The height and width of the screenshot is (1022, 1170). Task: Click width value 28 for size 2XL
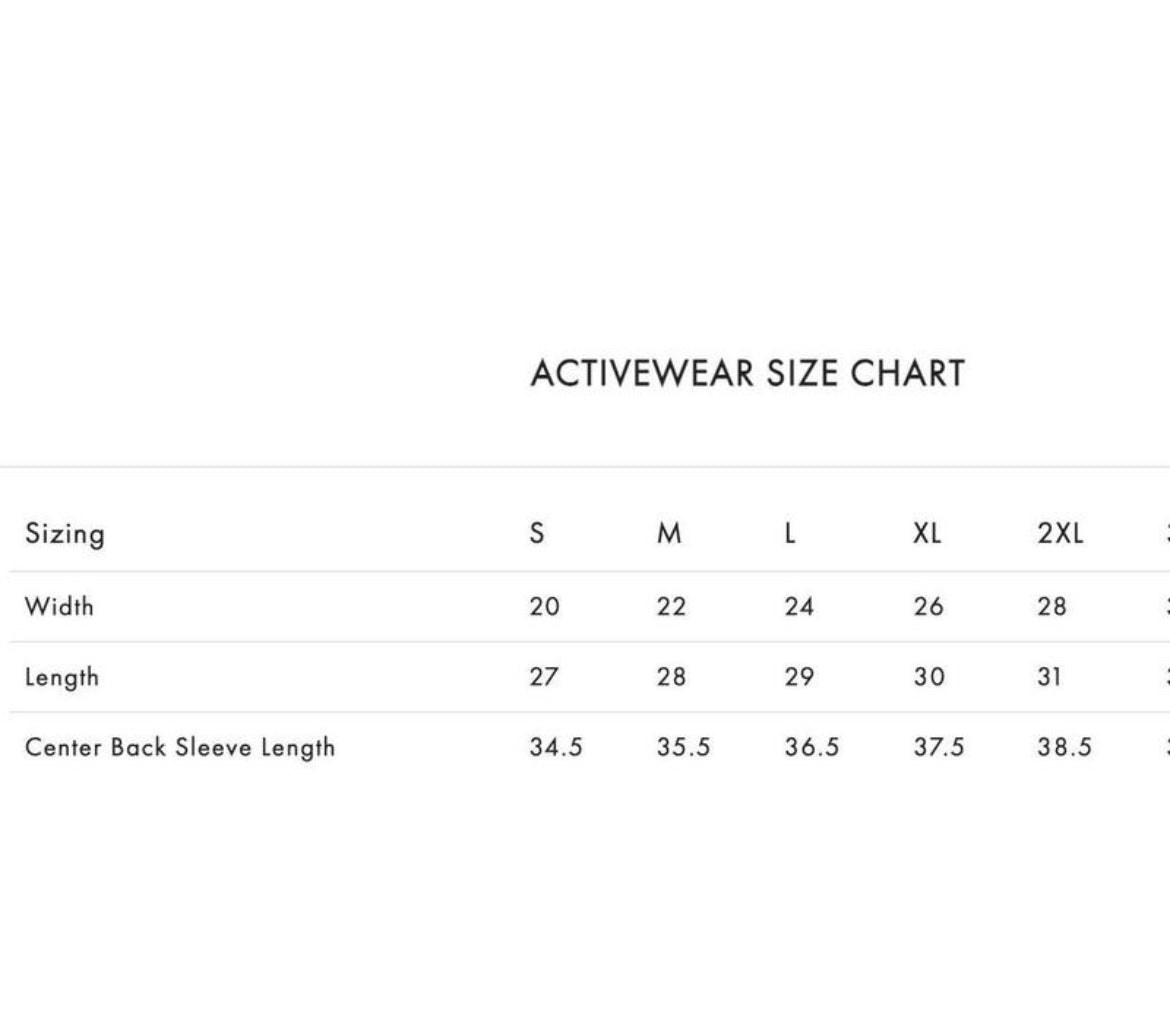tap(1052, 606)
